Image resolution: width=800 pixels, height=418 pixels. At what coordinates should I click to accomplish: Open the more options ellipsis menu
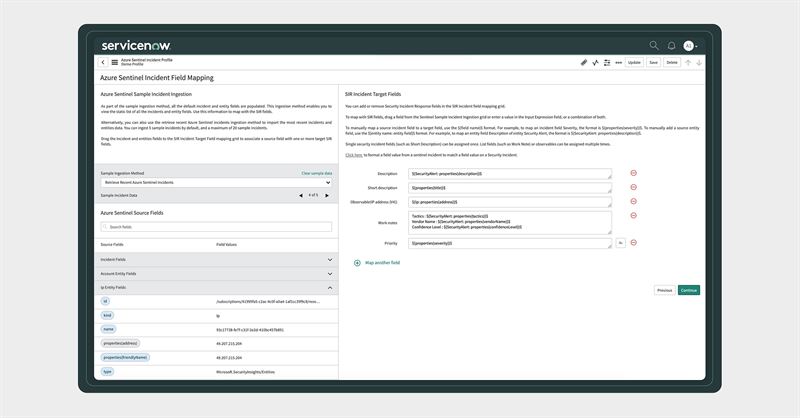click(x=619, y=62)
